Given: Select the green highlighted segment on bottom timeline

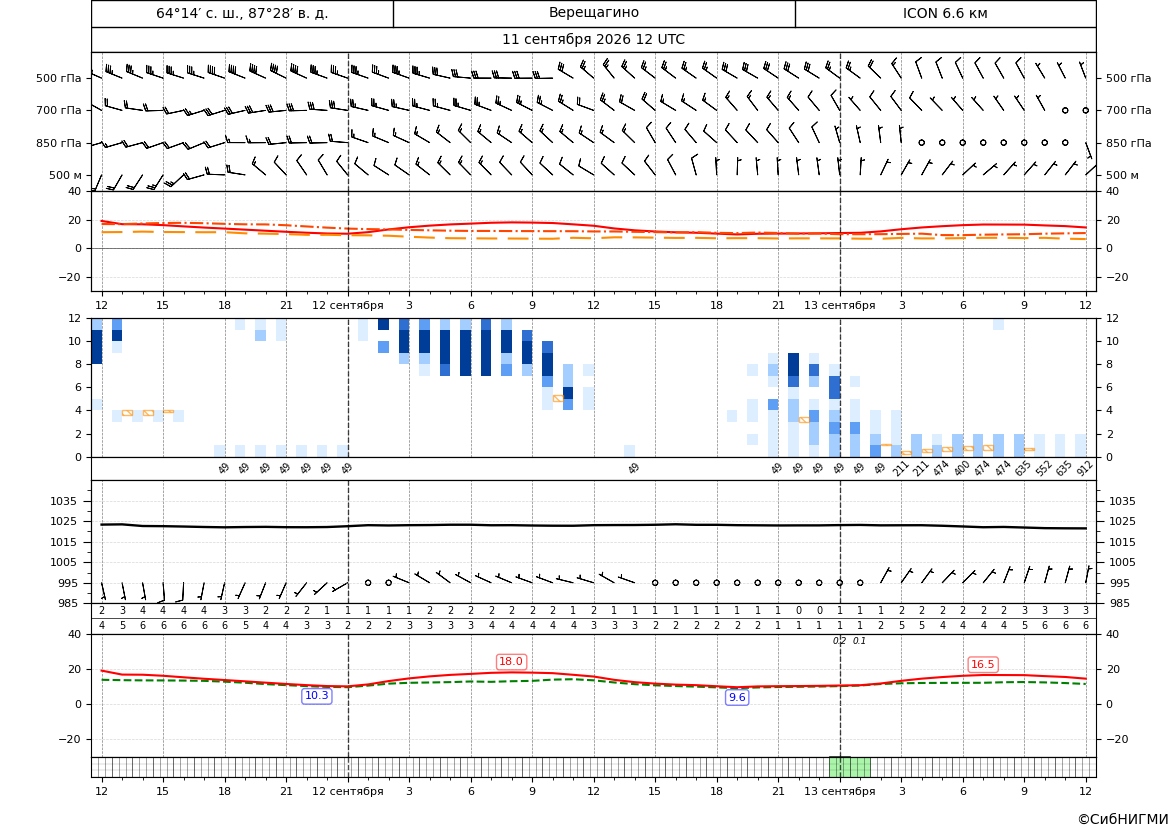Looking at the screenshot, I should (x=850, y=767).
